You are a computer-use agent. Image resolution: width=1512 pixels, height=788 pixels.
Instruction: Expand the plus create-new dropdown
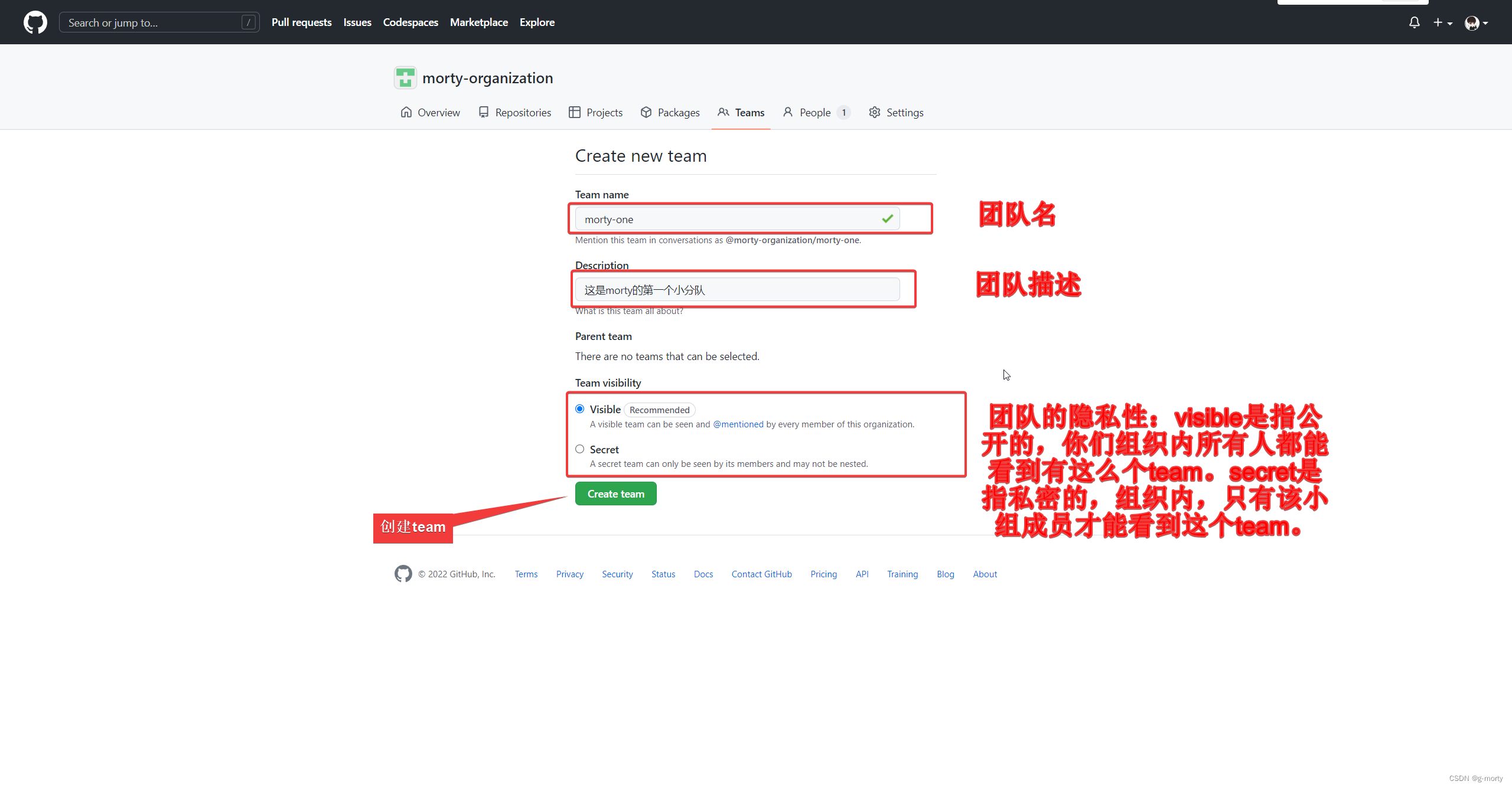(x=1442, y=22)
